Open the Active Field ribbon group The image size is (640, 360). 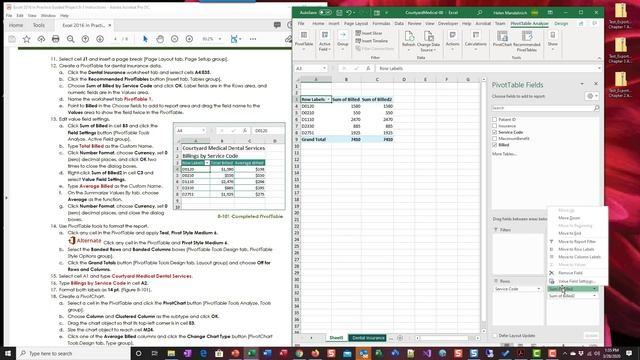point(324,40)
